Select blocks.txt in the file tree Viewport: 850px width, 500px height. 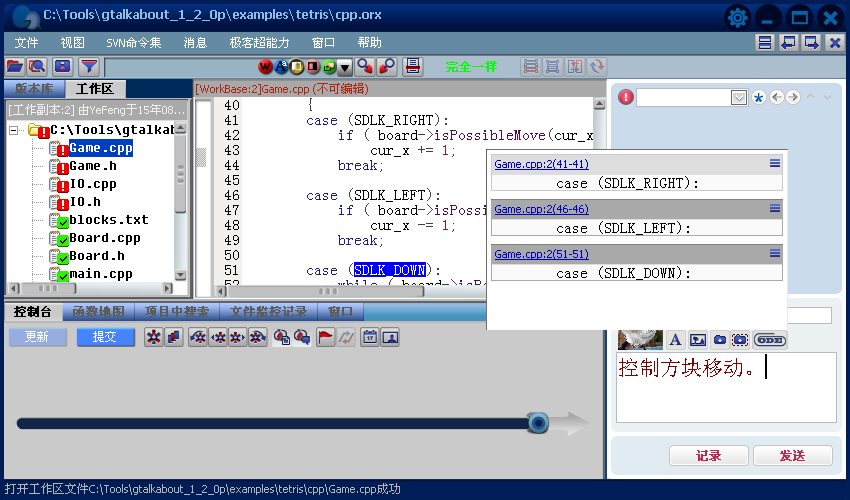click(x=108, y=220)
